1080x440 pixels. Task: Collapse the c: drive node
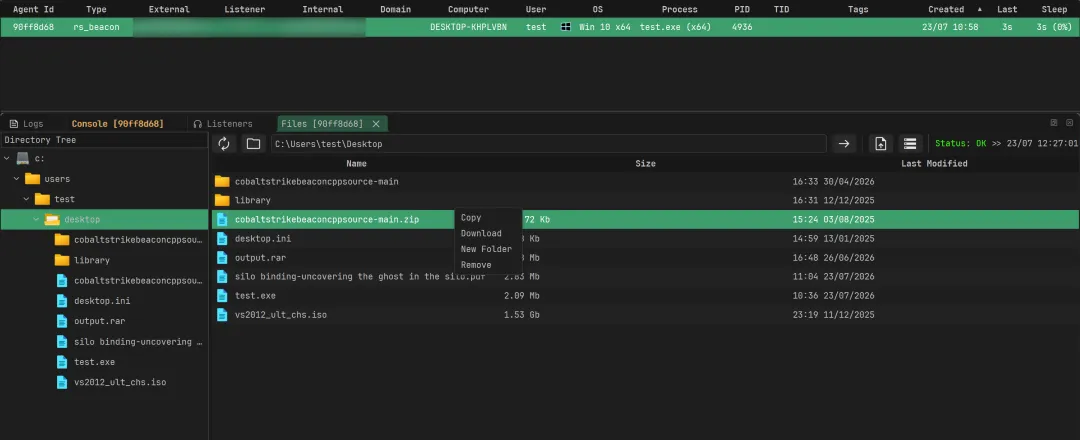pos(6,158)
